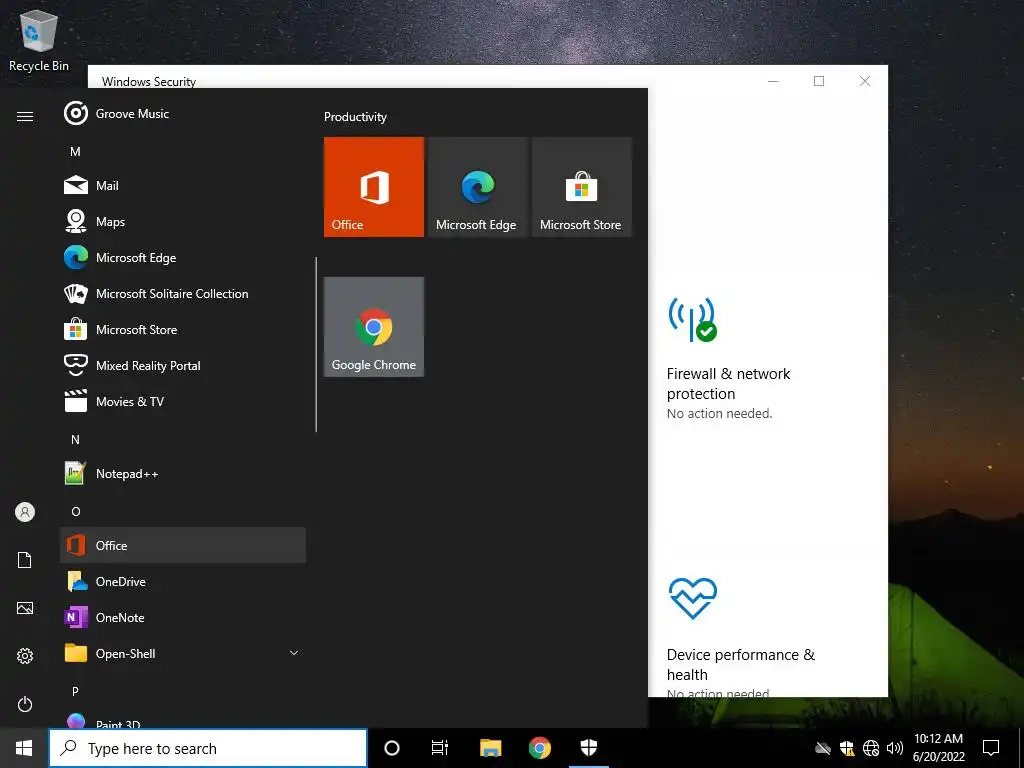Launch Mail from the Start menu list
The height and width of the screenshot is (768, 1024).
(x=183, y=185)
